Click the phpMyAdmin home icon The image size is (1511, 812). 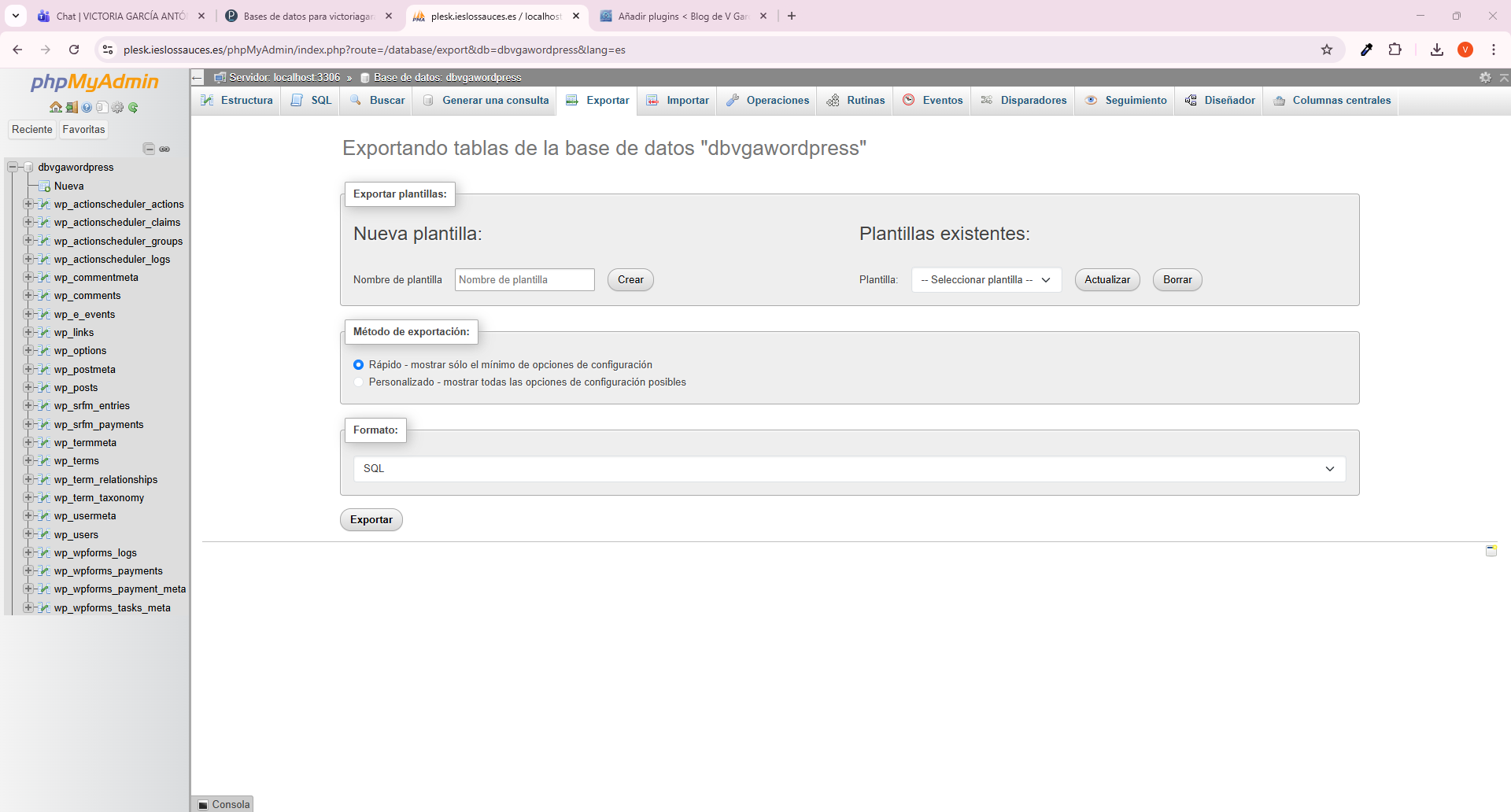pos(55,108)
